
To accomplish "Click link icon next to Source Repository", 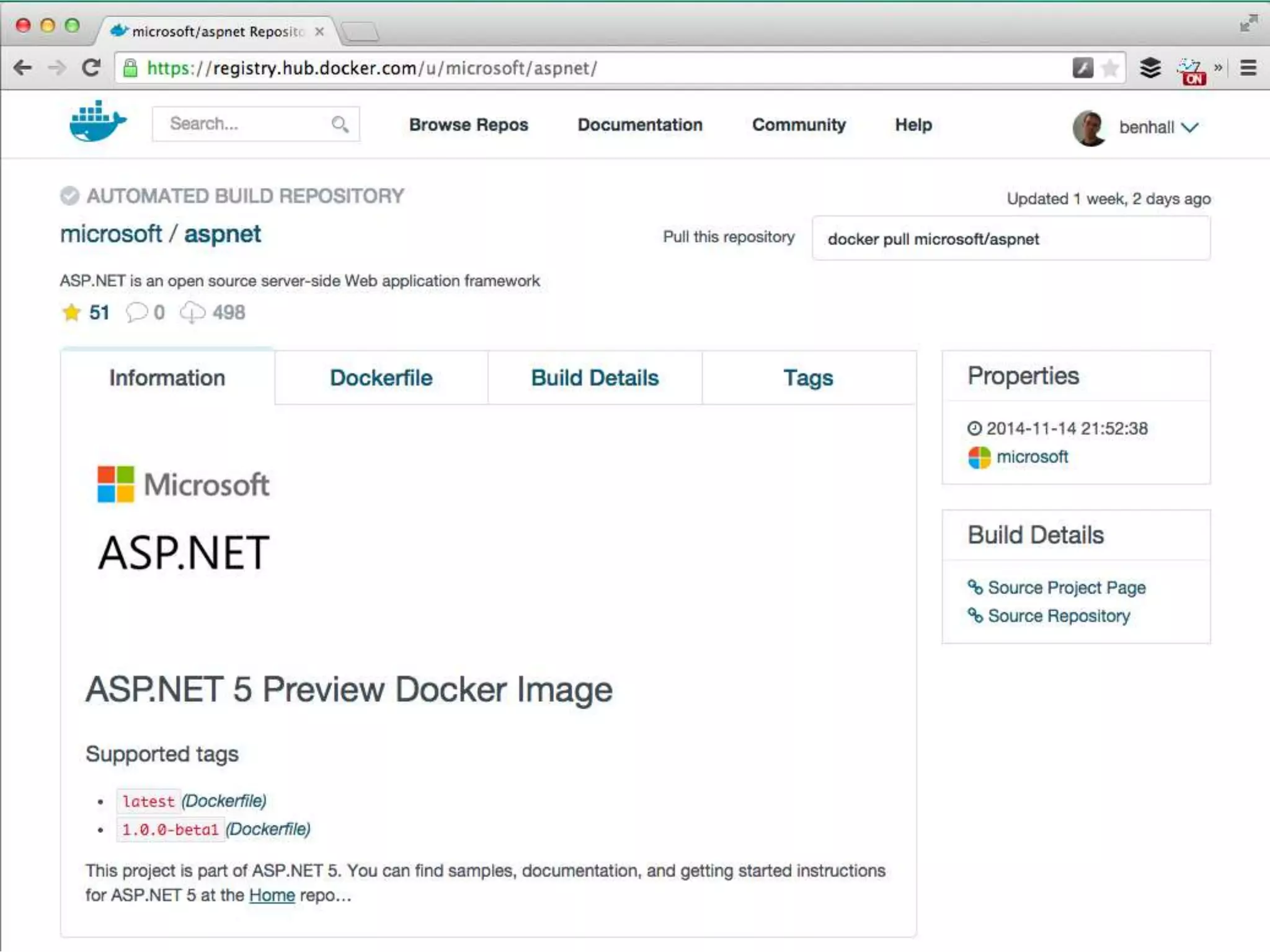I will [975, 615].
